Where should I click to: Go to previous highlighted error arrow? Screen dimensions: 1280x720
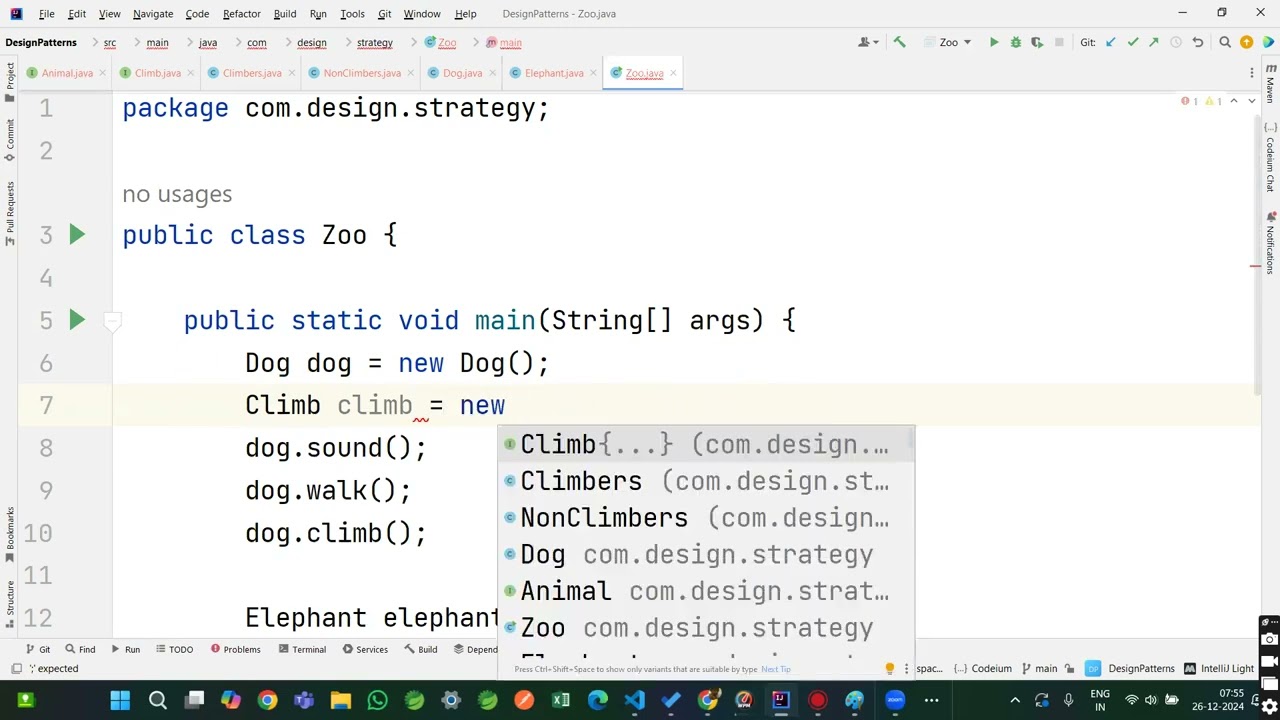[1234, 101]
